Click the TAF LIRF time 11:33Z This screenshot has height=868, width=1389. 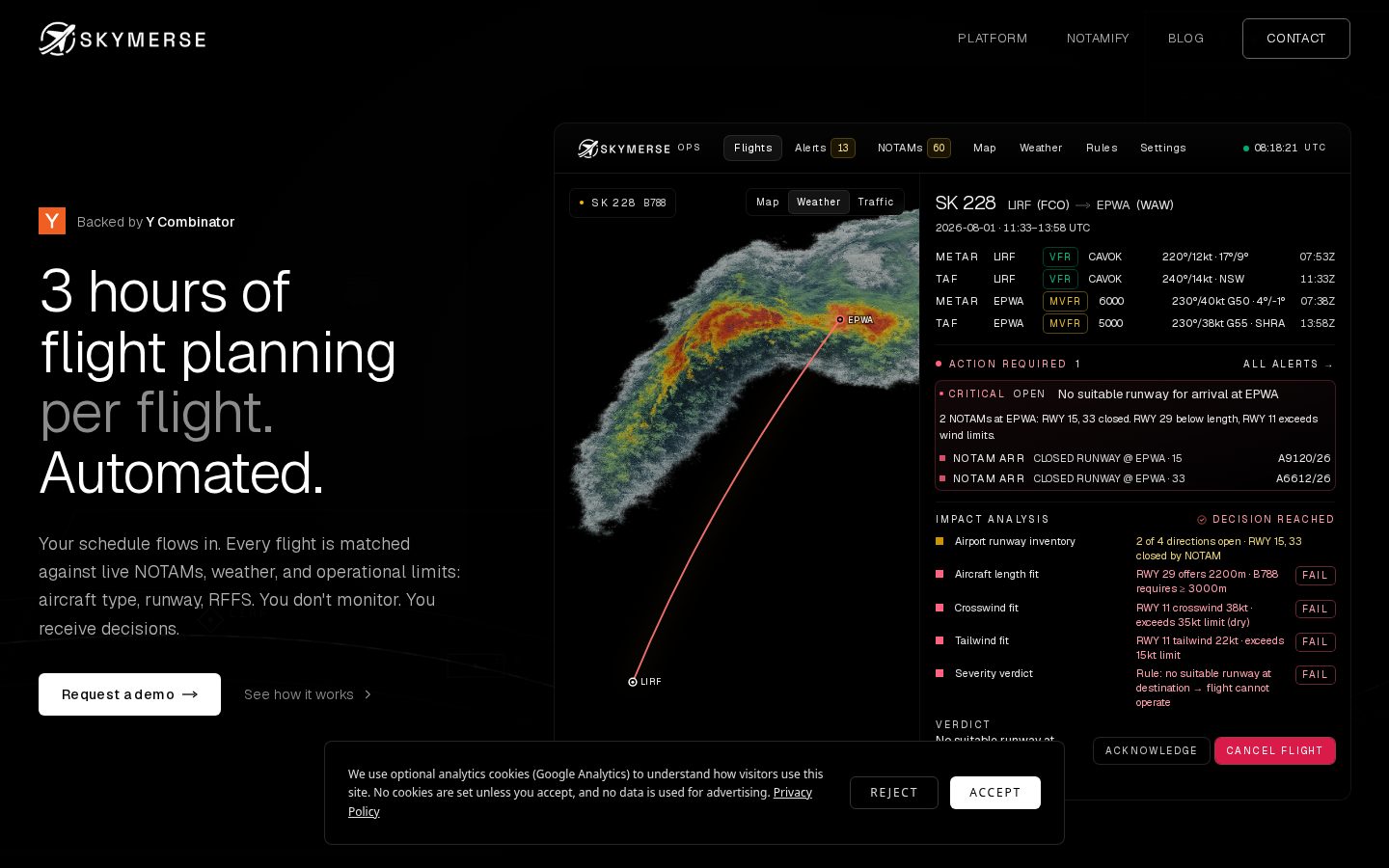coord(1318,279)
